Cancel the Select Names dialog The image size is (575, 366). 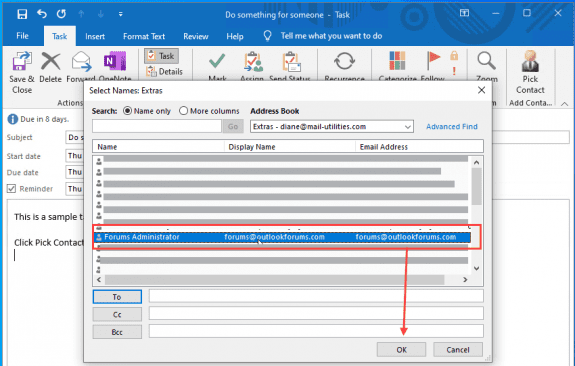tap(458, 349)
